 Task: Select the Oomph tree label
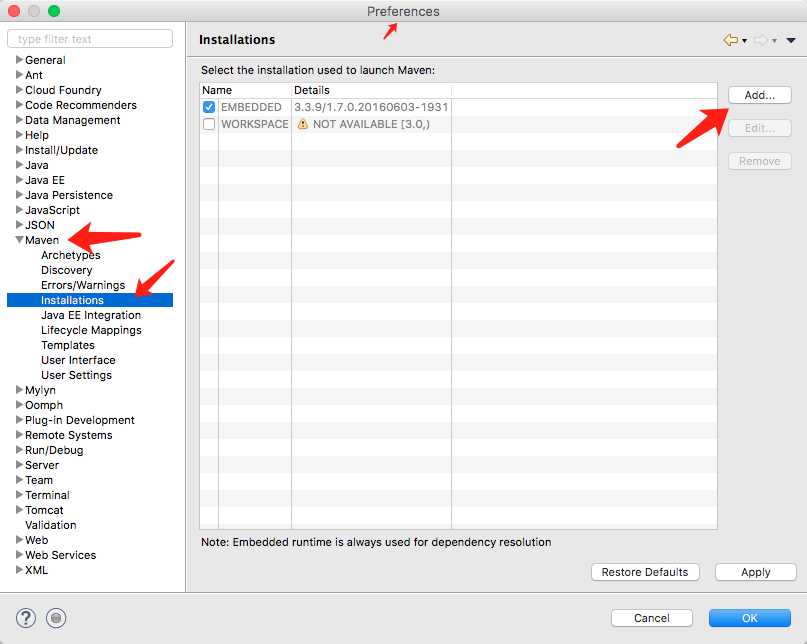pyautogui.click(x=44, y=405)
